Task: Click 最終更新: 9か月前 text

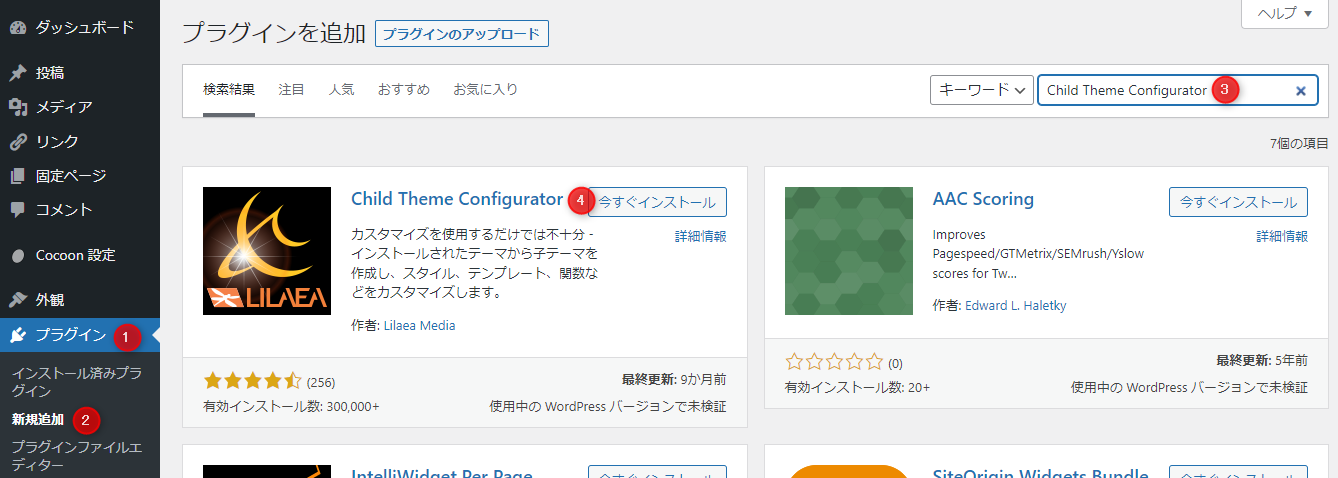Action: (x=674, y=380)
